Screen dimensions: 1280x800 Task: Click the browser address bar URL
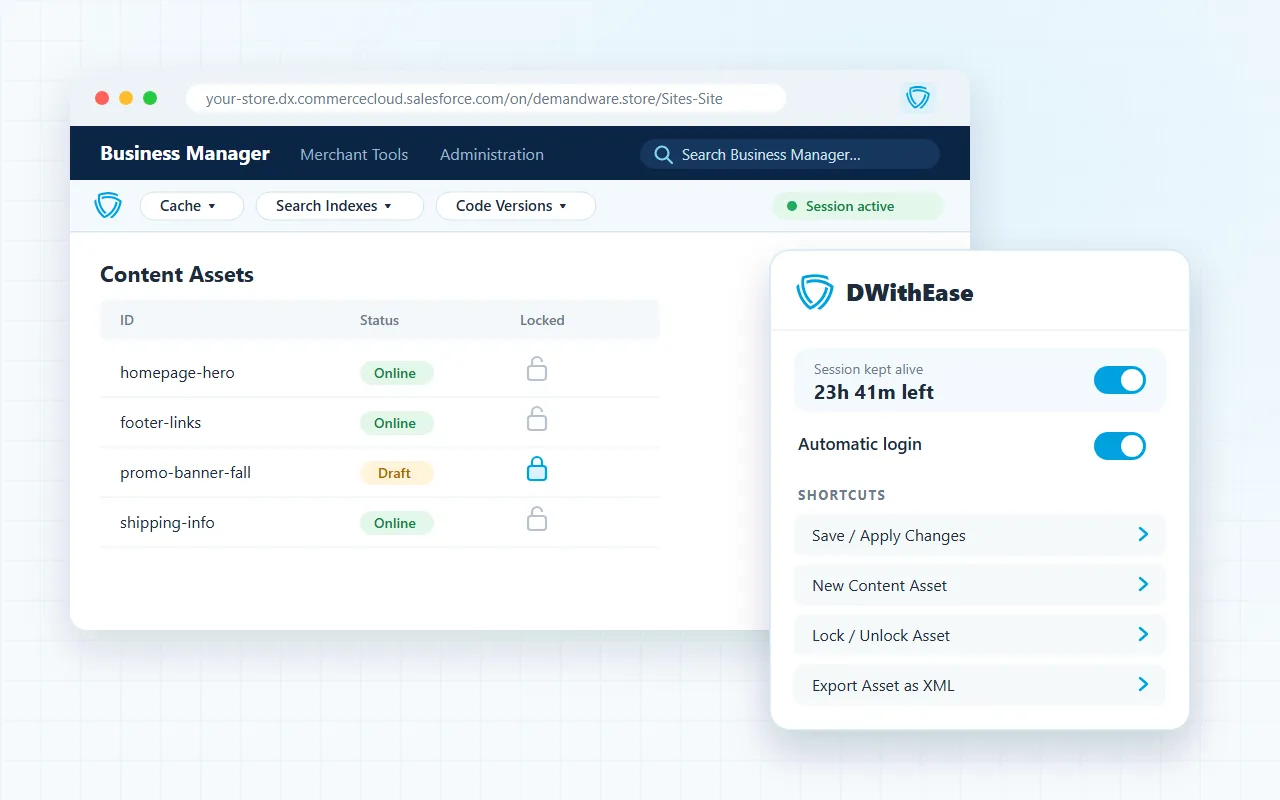tap(486, 98)
